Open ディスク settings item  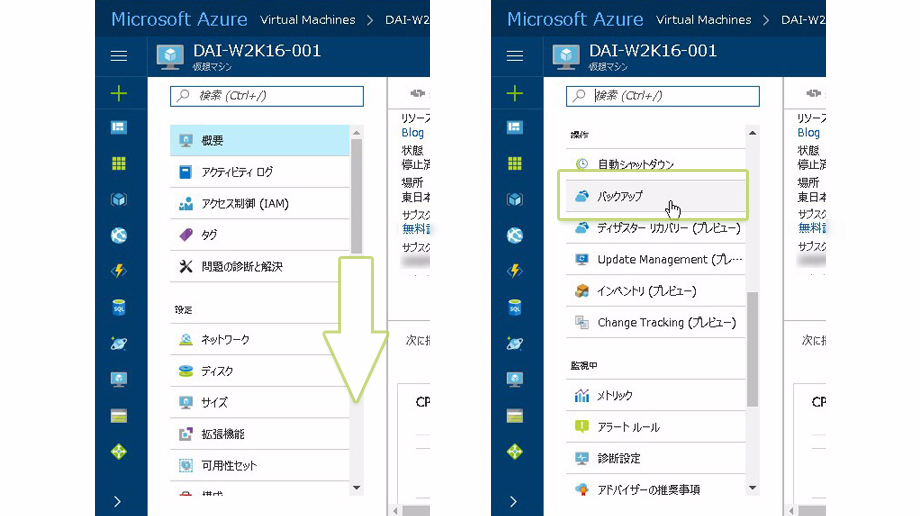click(x=260, y=371)
